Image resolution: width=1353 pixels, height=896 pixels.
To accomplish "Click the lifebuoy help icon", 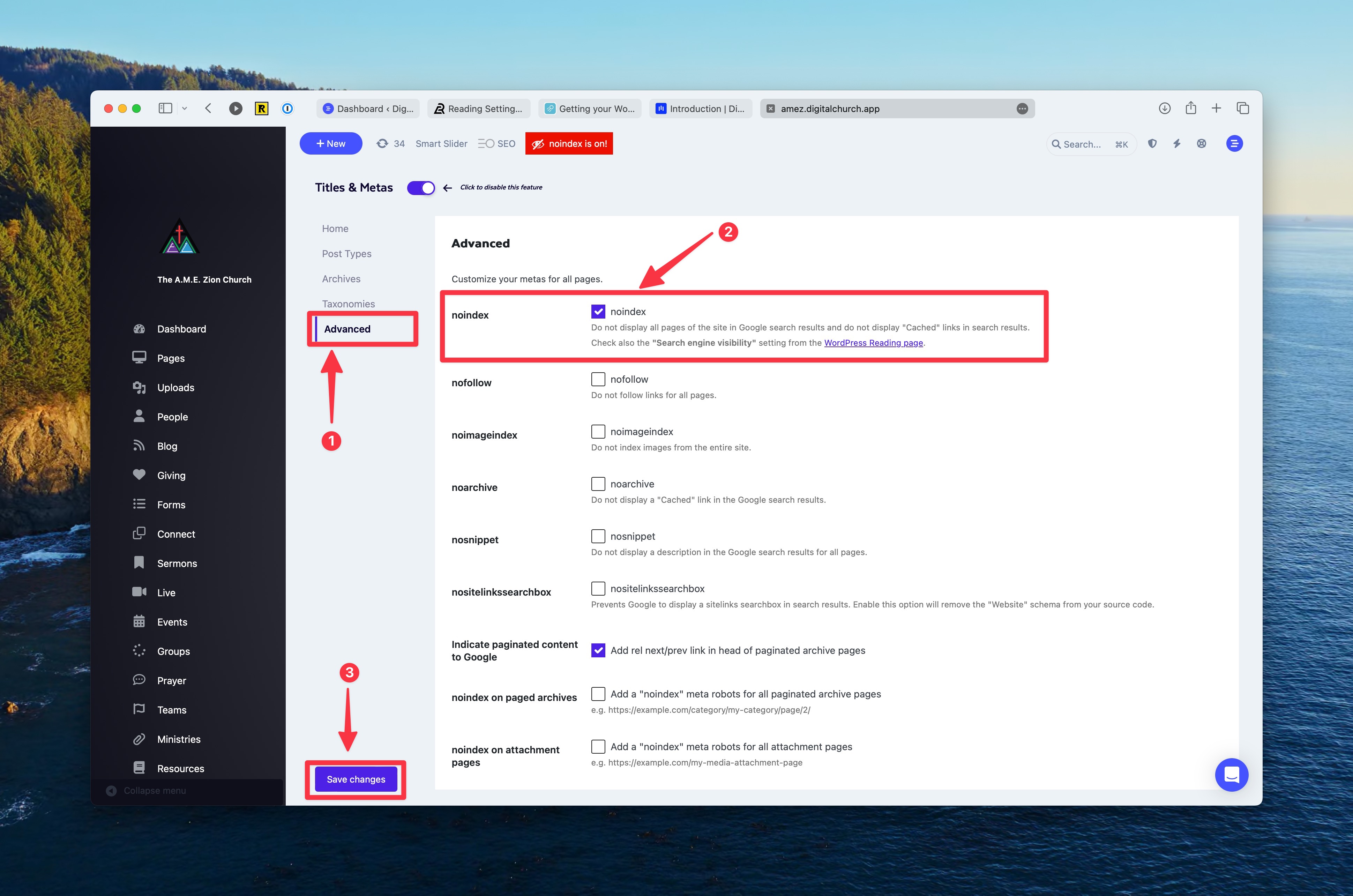I will 1202,143.
